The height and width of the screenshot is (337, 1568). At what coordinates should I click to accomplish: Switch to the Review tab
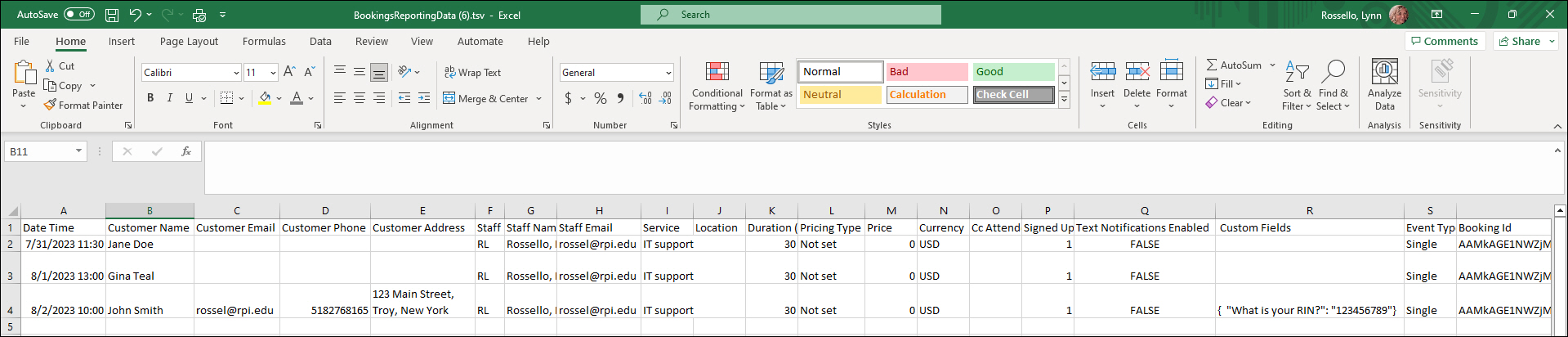coord(372,41)
